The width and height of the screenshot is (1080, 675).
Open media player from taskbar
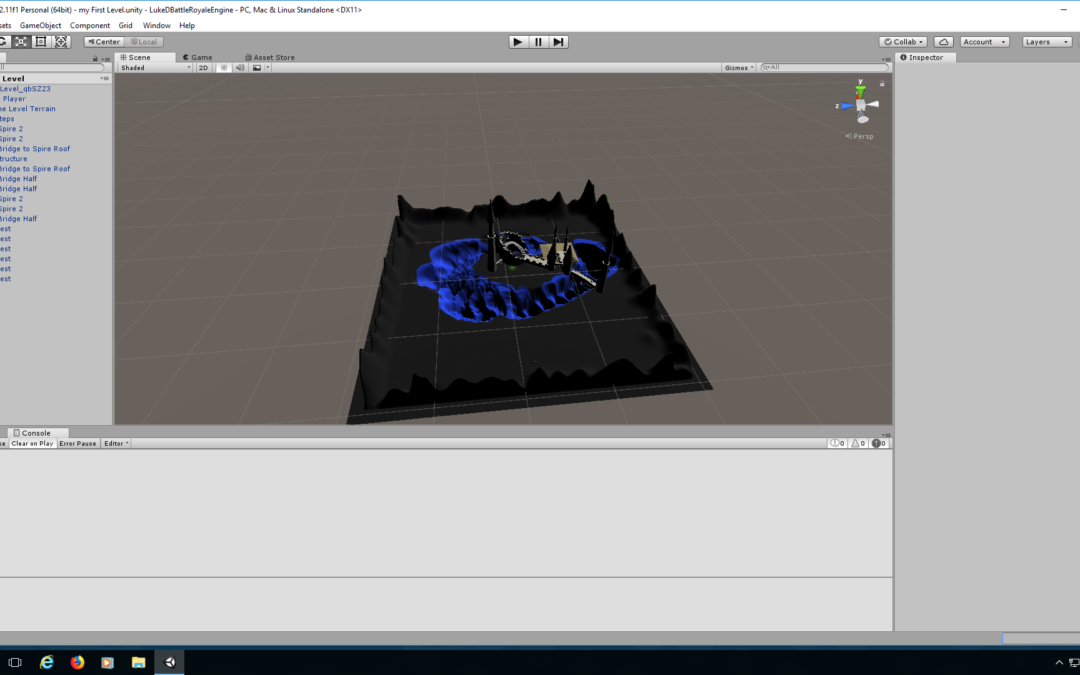click(107, 663)
